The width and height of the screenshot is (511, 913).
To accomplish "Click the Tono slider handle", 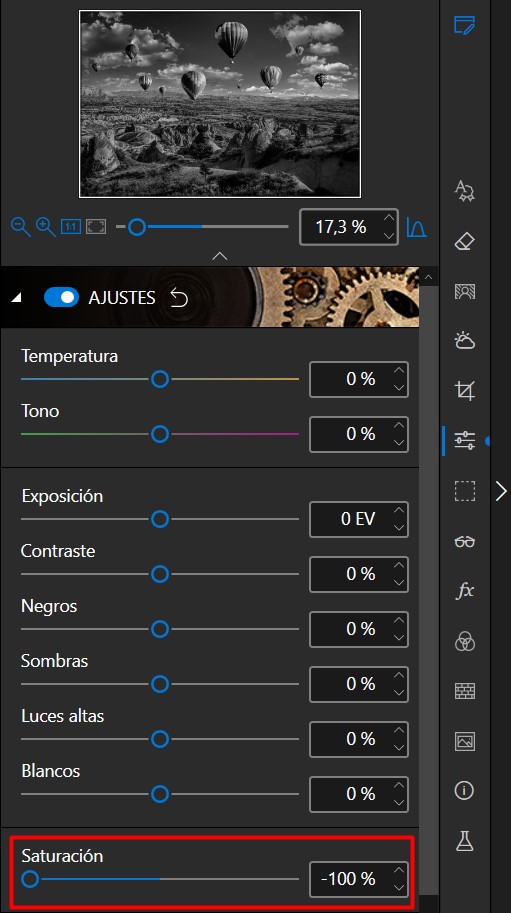I will pyautogui.click(x=160, y=434).
